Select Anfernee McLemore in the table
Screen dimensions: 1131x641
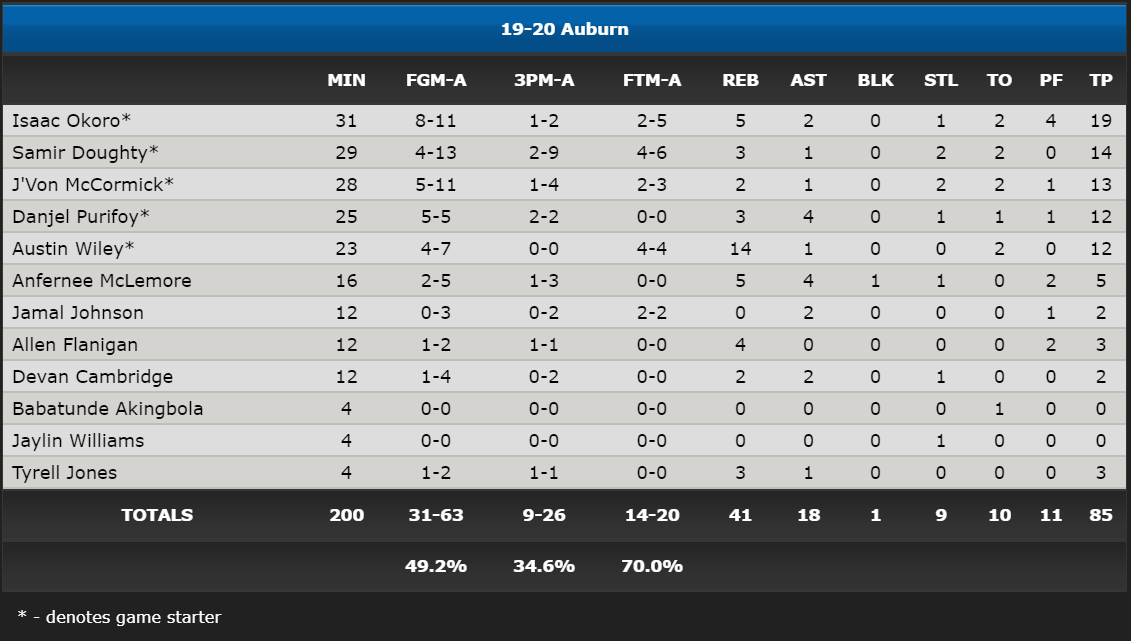(102, 280)
